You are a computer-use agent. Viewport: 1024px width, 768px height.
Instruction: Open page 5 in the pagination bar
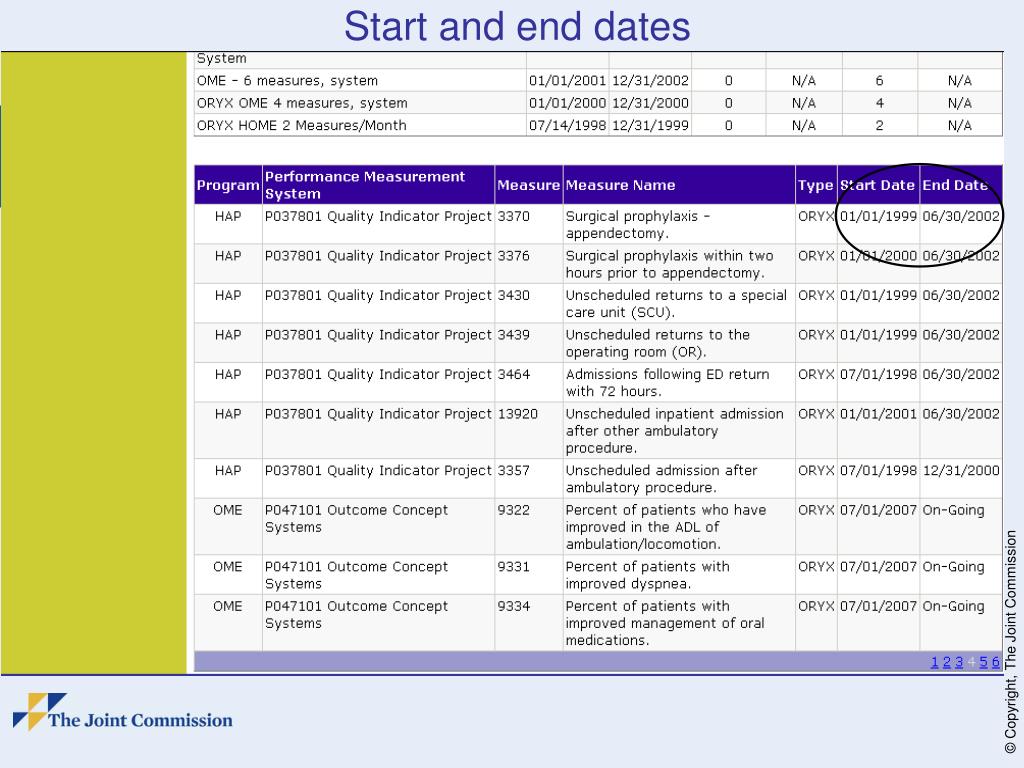coord(984,662)
